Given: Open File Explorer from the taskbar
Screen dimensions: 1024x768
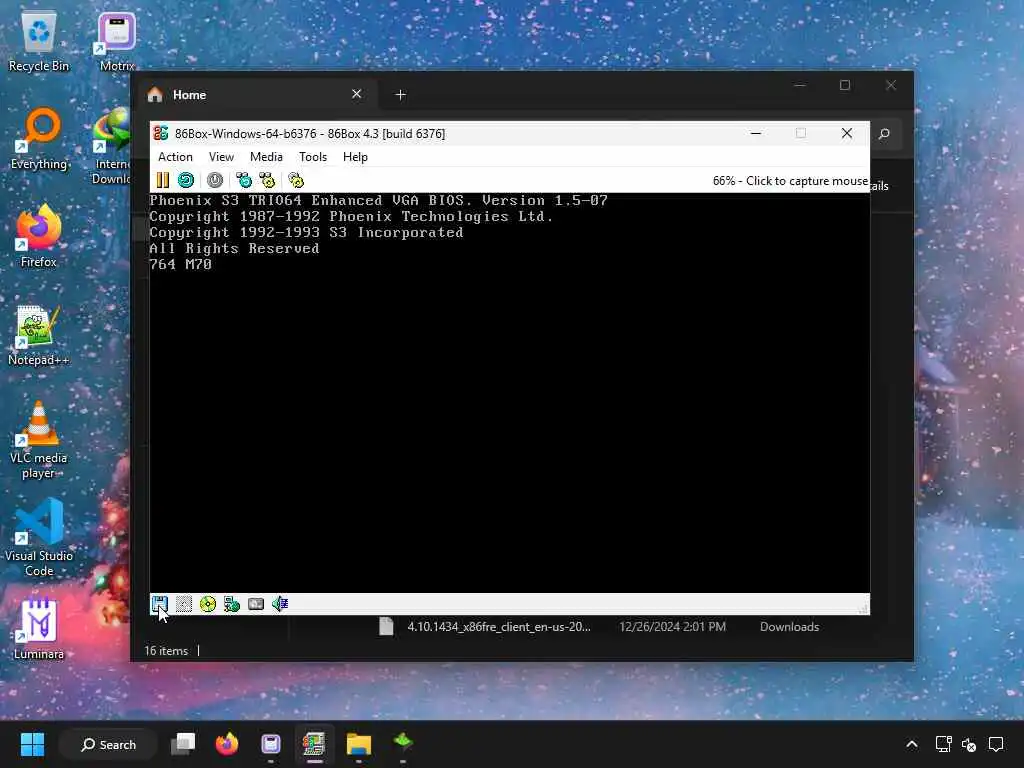Looking at the screenshot, I should tap(359, 744).
